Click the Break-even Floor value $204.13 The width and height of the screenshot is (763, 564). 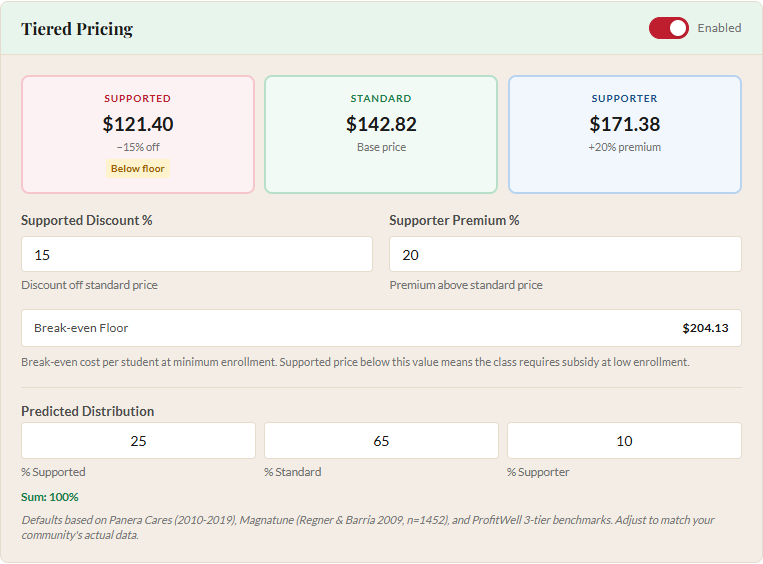pos(705,328)
